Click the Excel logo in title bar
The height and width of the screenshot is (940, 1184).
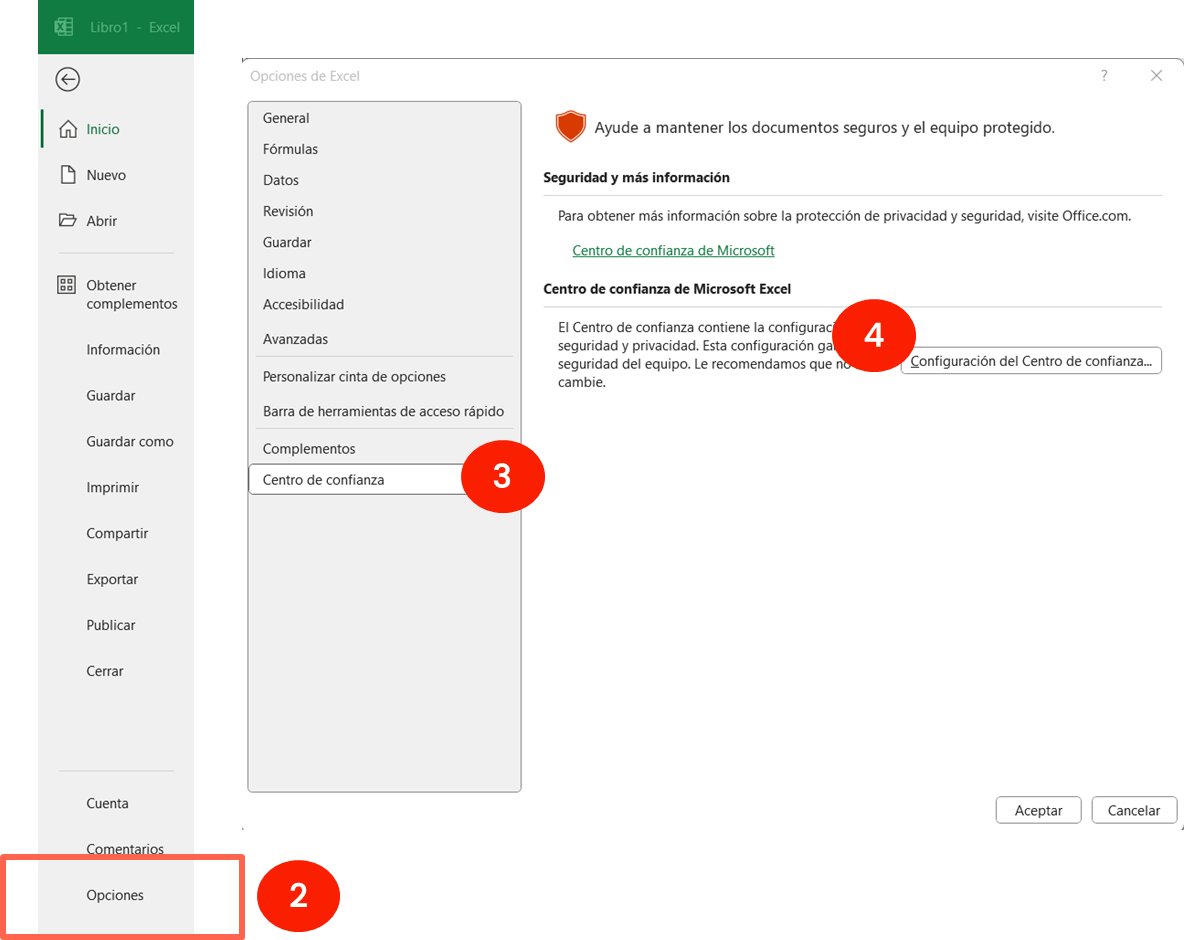pos(64,27)
